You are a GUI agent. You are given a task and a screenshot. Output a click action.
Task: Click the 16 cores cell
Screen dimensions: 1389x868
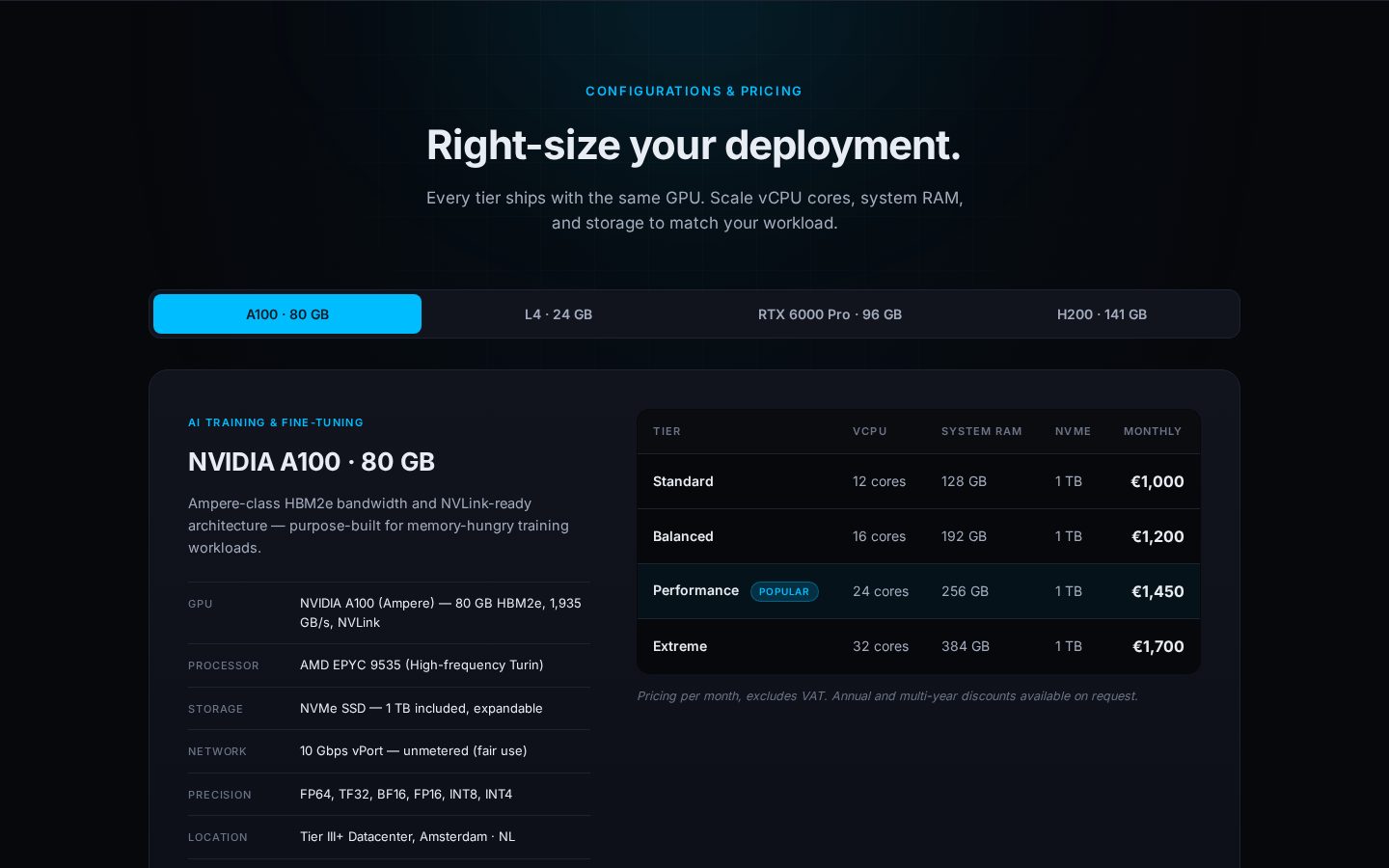click(x=879, y=536)
